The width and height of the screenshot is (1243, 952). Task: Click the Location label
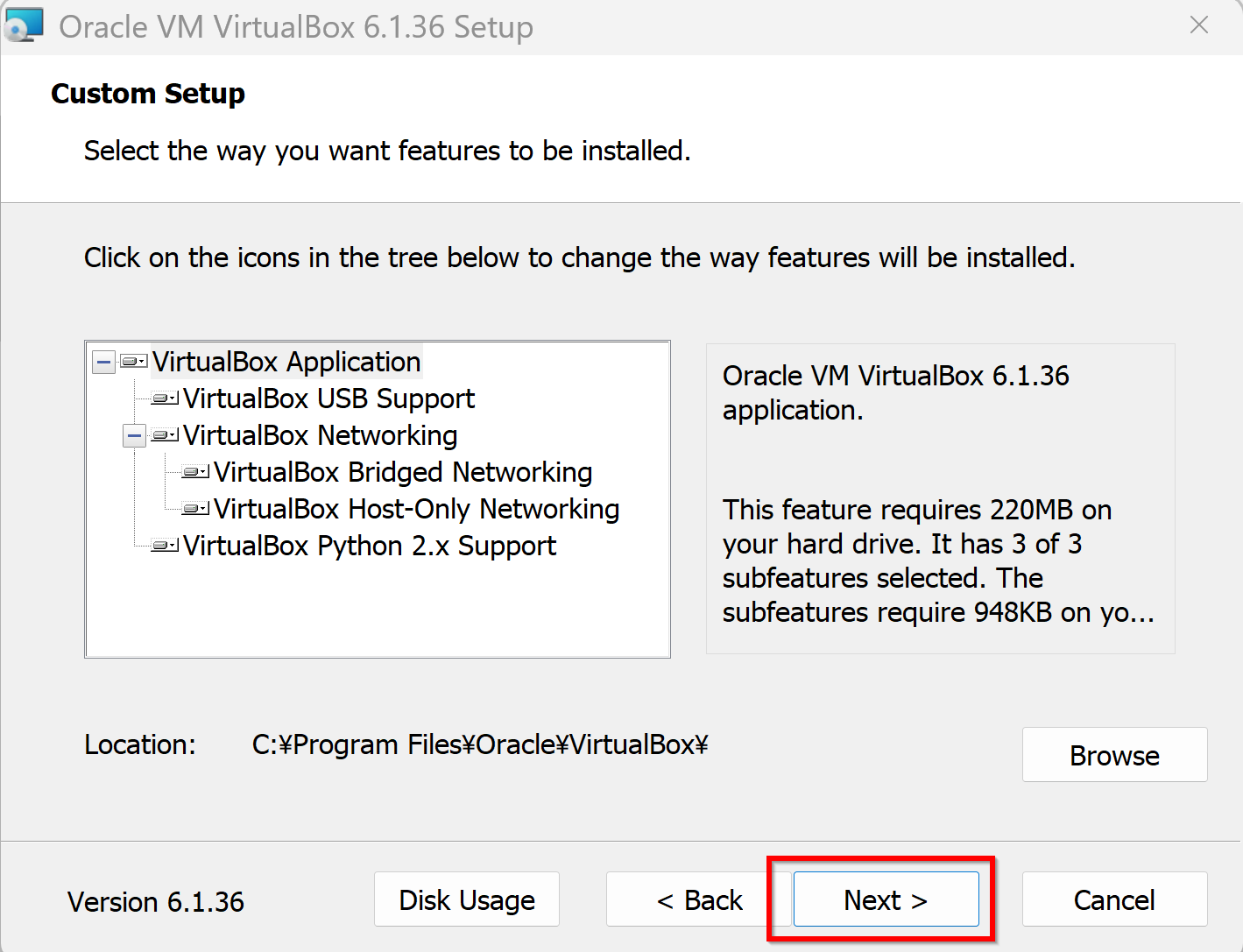[140, 744]
